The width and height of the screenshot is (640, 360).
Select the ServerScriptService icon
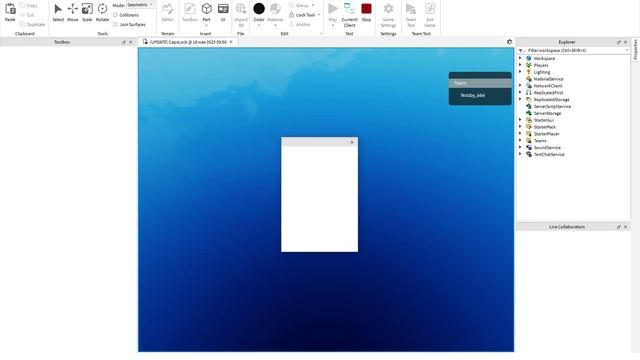(x=529, y=106)
